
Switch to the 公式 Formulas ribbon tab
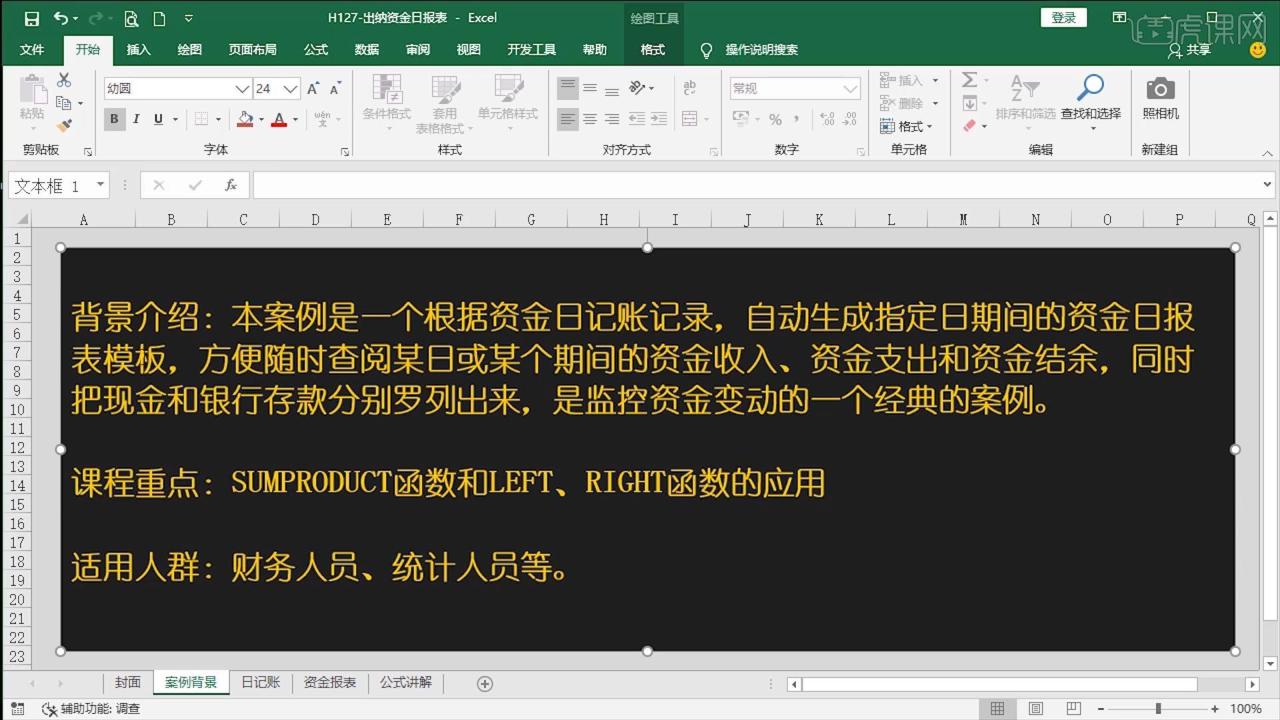click(316, 49)
